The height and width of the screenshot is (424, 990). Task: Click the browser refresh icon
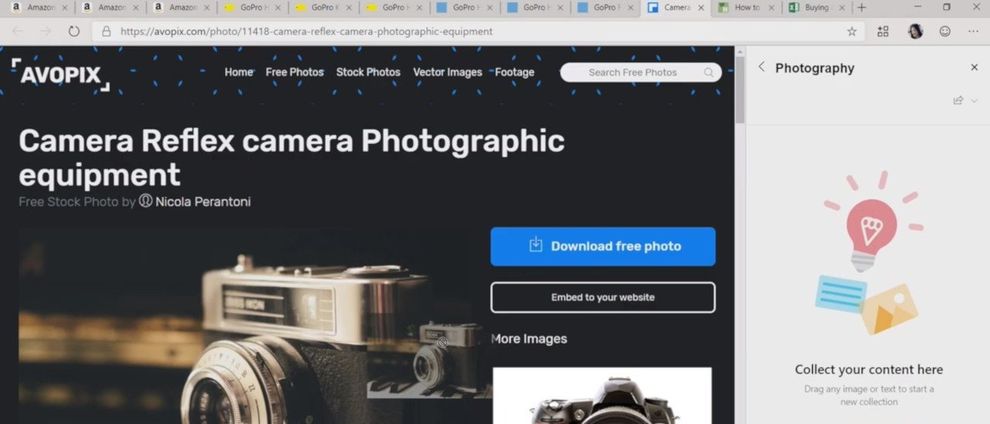[74, 31]
